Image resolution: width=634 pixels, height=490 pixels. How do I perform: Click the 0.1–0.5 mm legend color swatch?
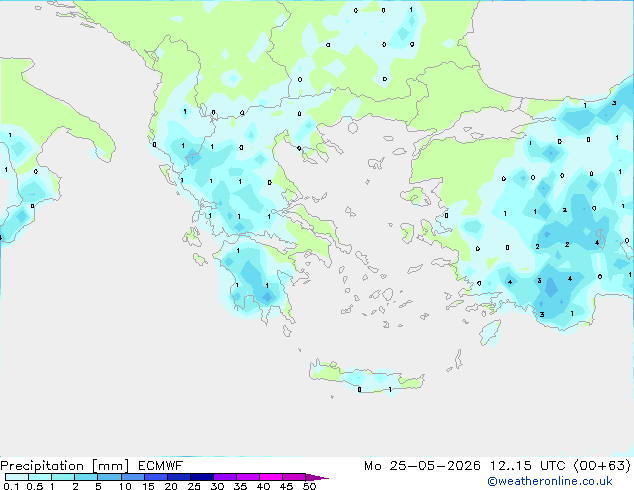17,477
